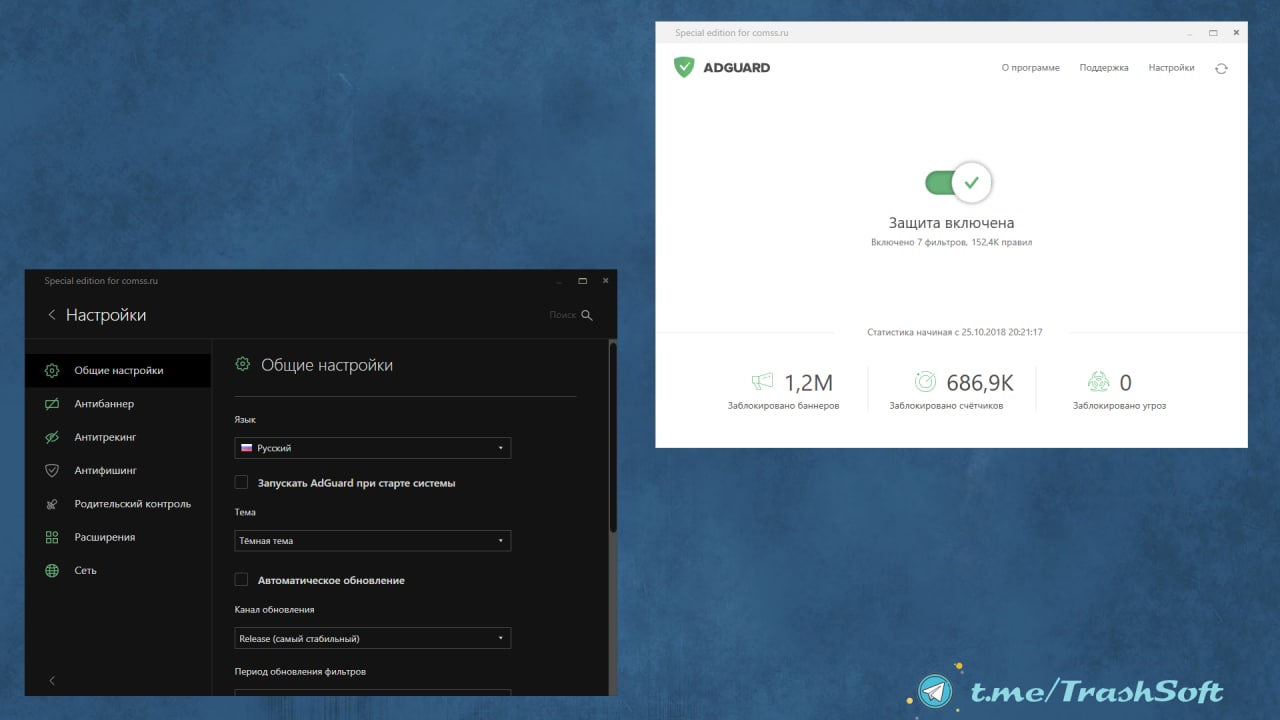Viewport: 1280px width, 720px height.
Task: Click the search magnifier icon in settings
Action: pos(587,315)
